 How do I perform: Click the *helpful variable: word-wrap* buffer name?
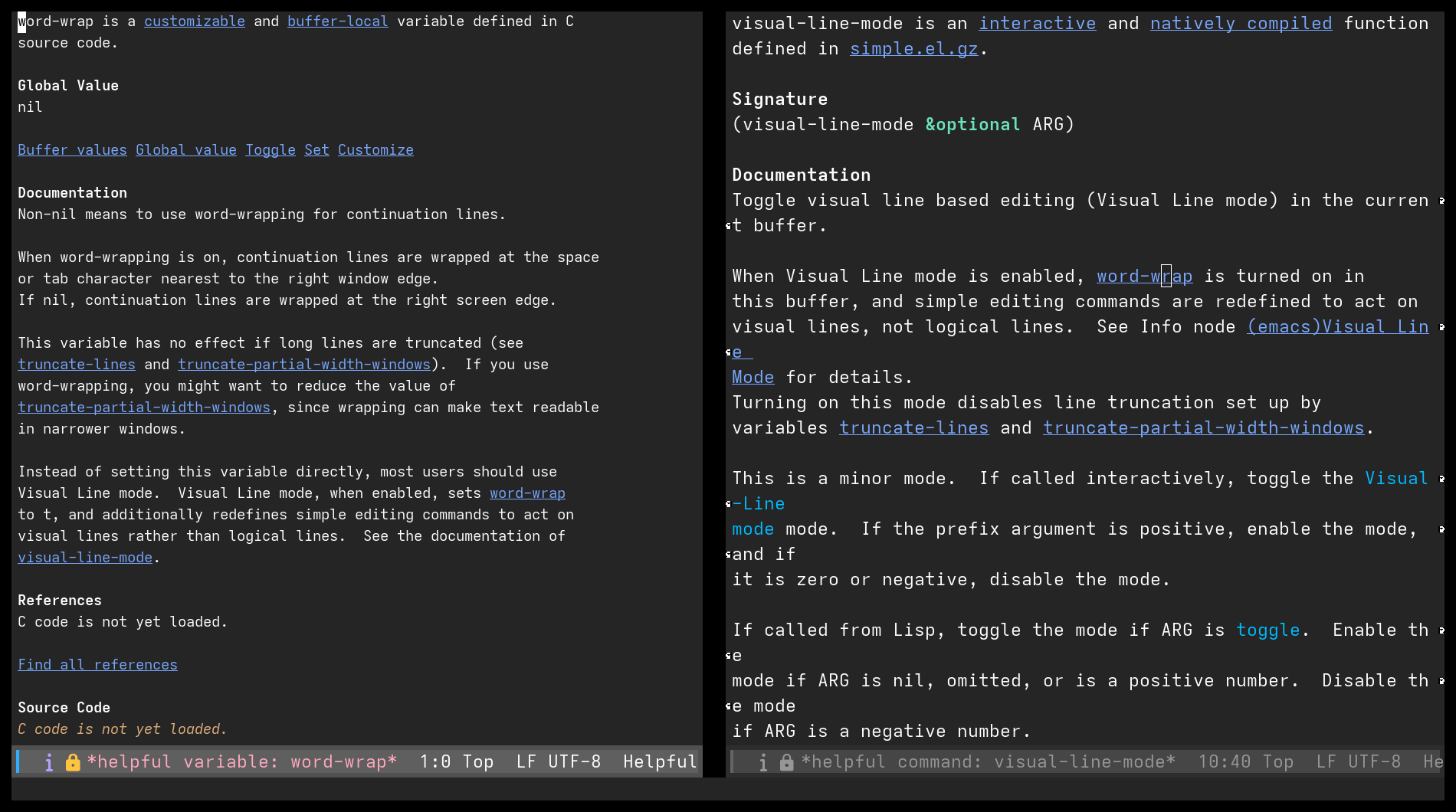(242, 762)
